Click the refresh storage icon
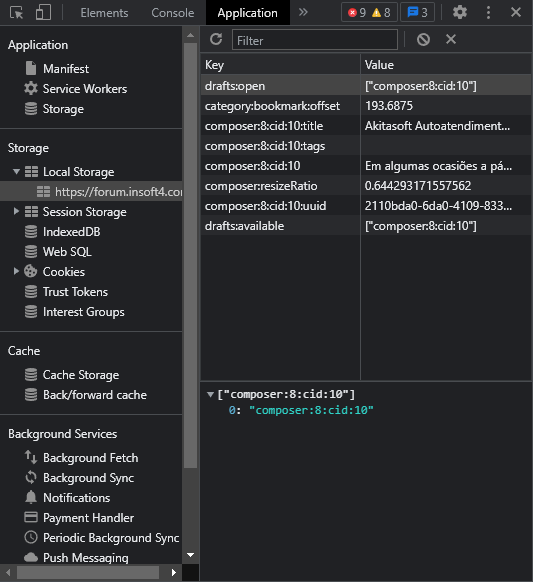533x582 pixels. pyautogui.click(x=216, y=39)
